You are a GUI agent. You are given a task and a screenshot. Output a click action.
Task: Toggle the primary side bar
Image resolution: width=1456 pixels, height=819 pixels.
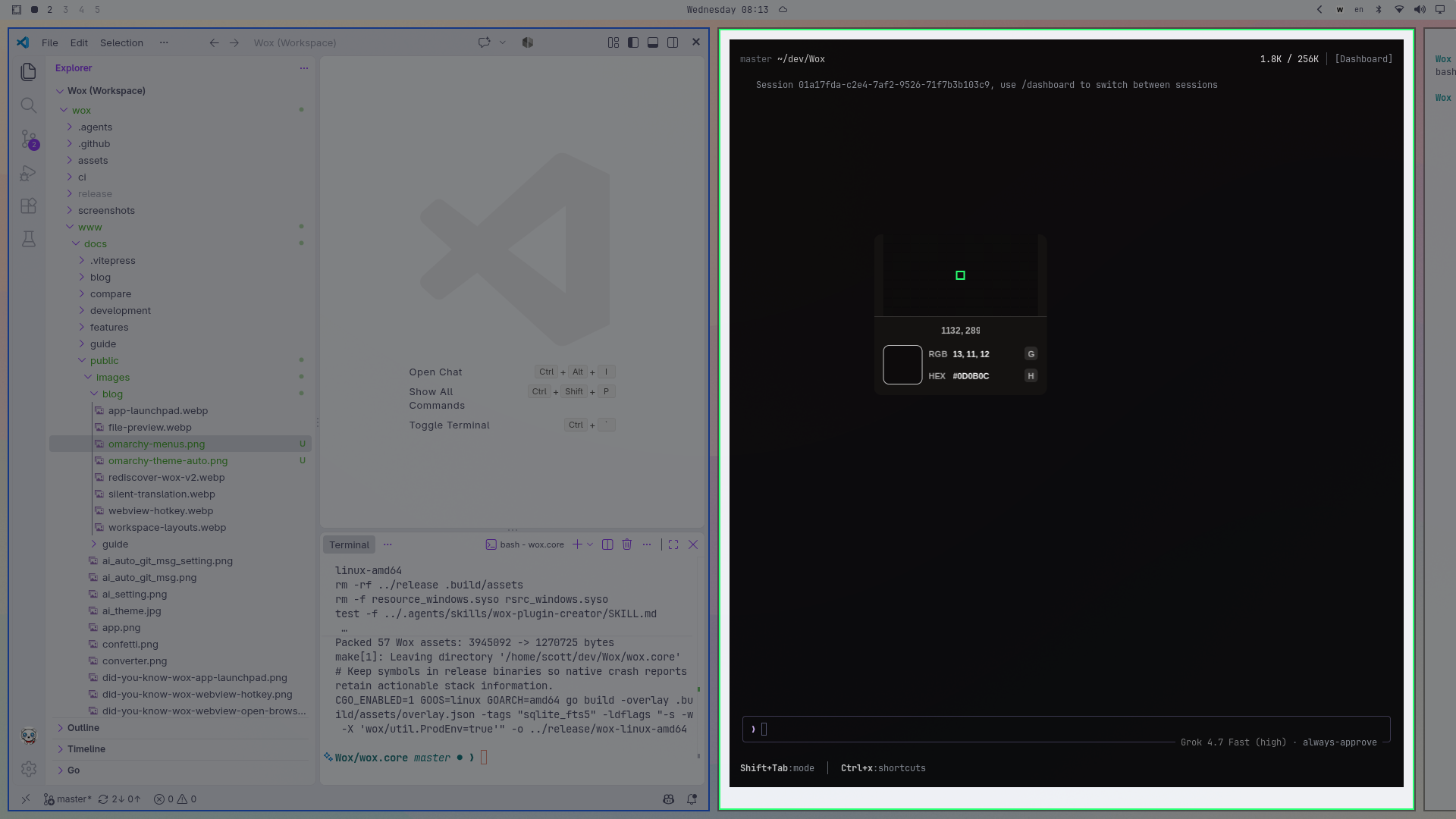633,42
